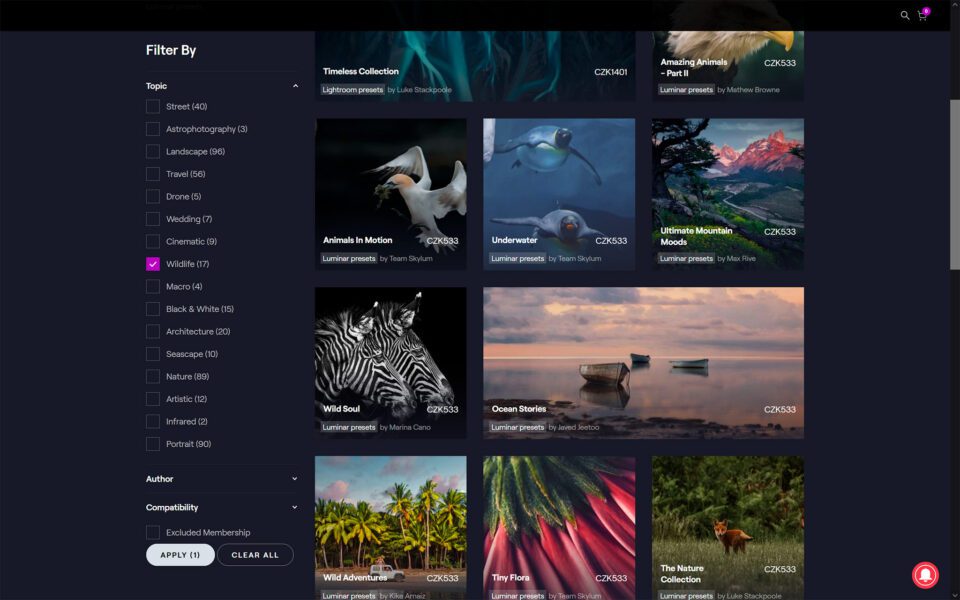Click author Luke Stackpoole on Timeless Collection
Image resolution: width=960 pixels, height=600 pixels.
pos(424,90)
